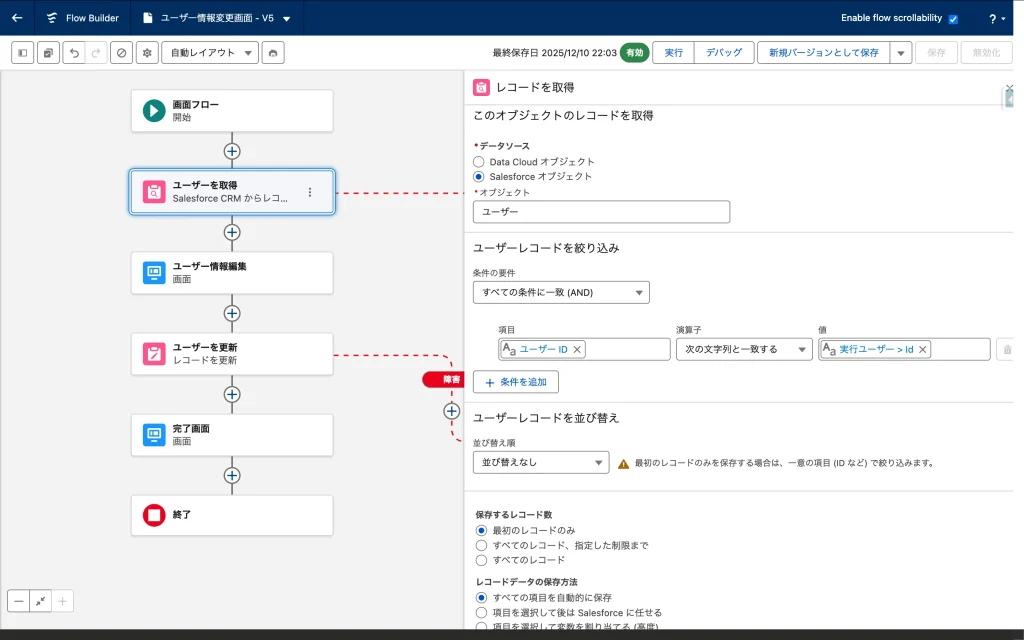Toggle the Enable flow scrollability checkbox

953,19
